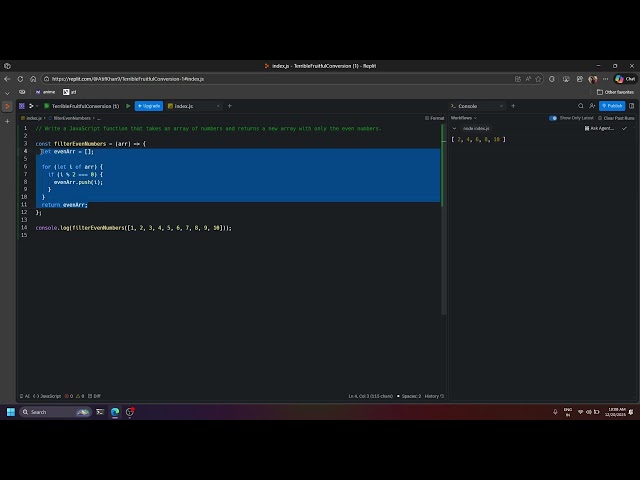This screenshot has width=640, height=480.
Task: Switch to the index.js editor tab
Action: coord(193,106)
